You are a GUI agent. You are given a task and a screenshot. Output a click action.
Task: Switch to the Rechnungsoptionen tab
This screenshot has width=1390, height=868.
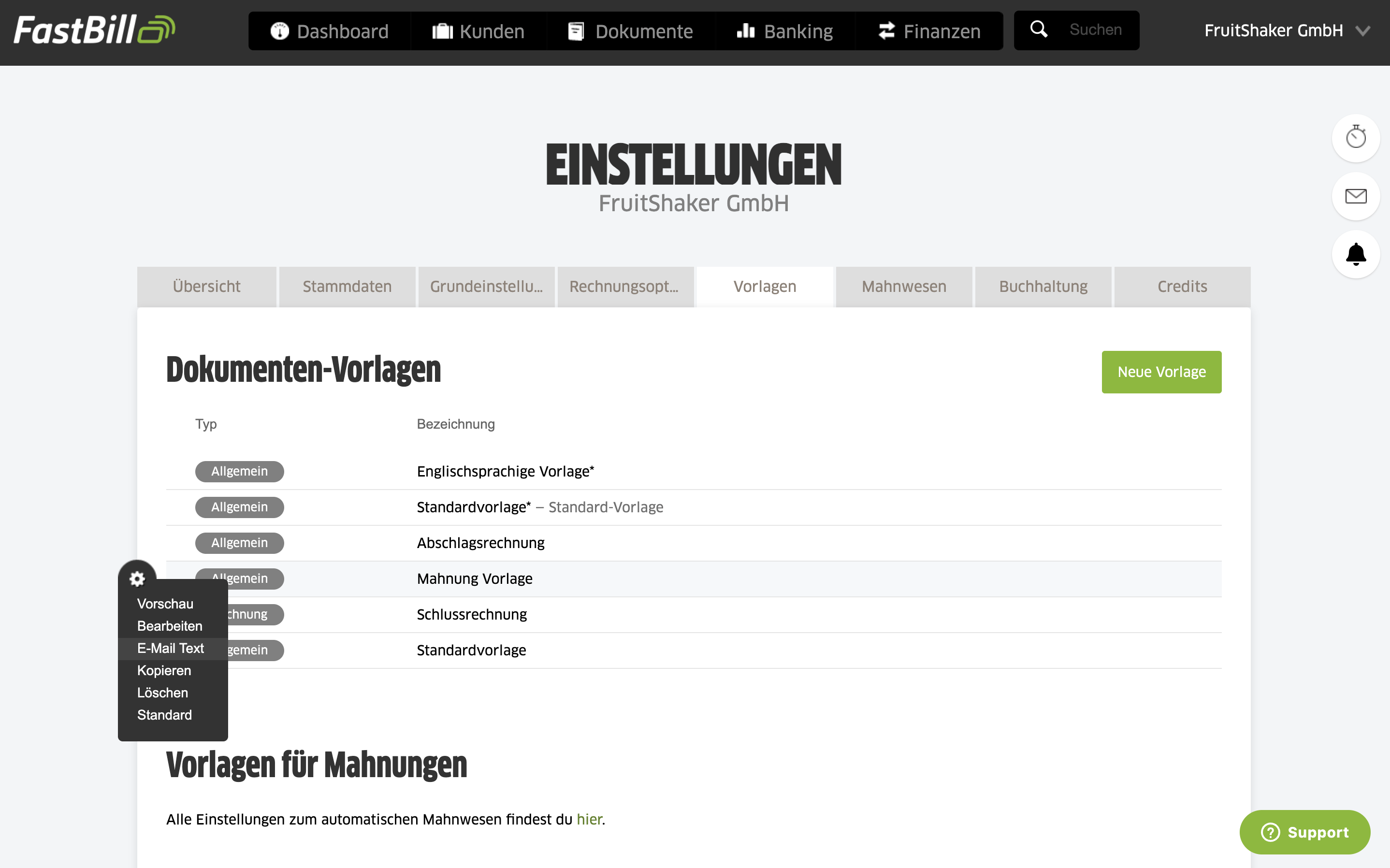625,287
